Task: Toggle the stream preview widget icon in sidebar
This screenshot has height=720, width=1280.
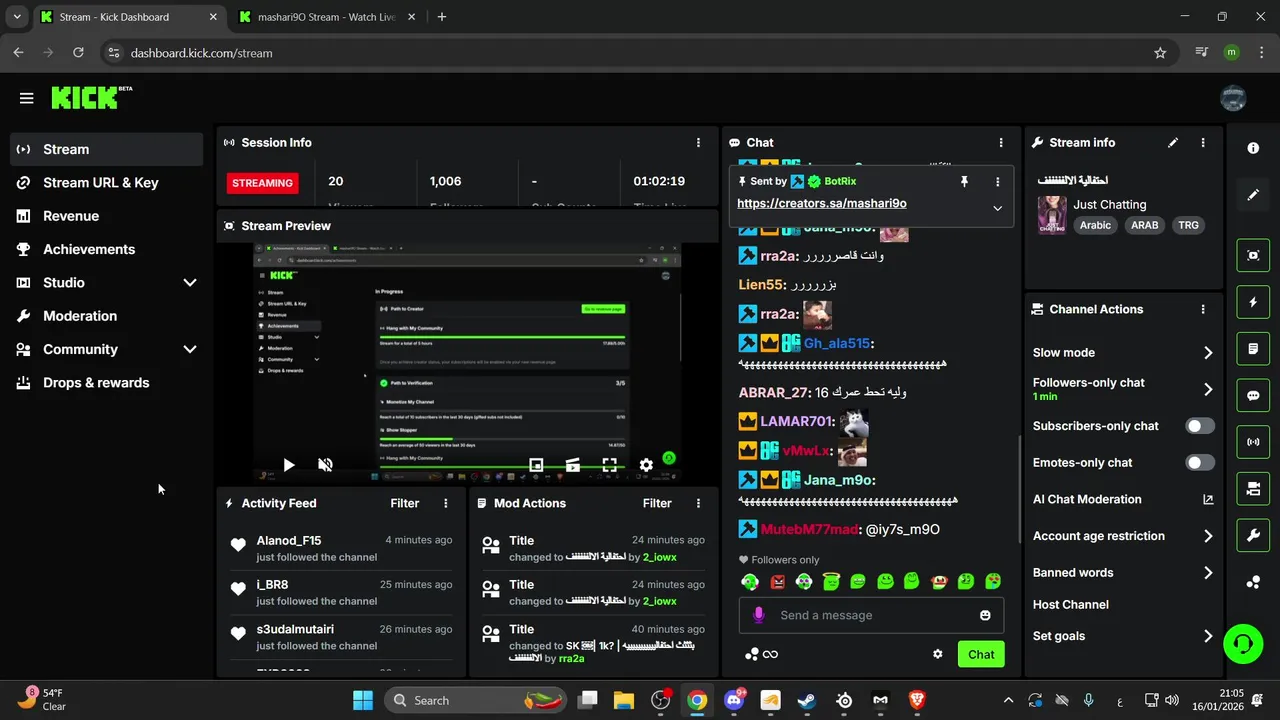Action: [1253, 255]
